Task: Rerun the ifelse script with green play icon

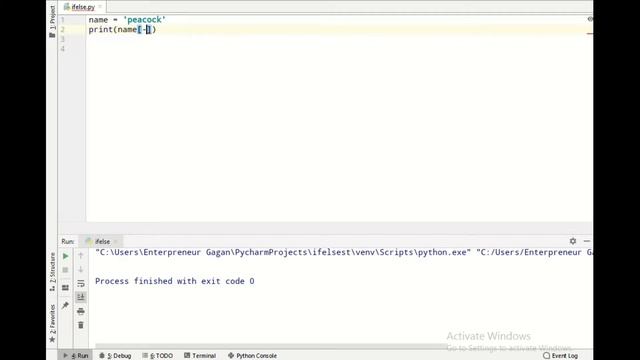Action: click(x=65, y=256)
